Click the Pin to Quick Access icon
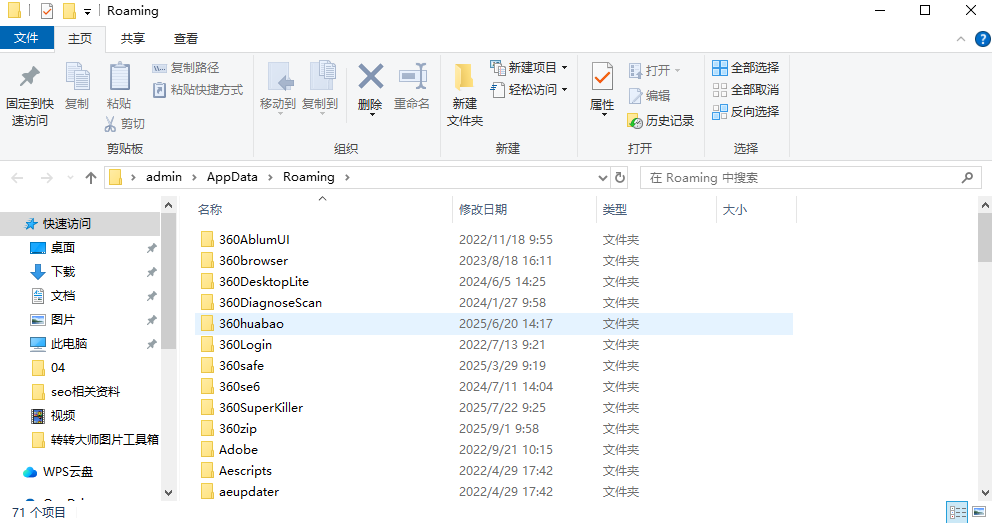This screenshot has width=992, height=523. [29, 77]
